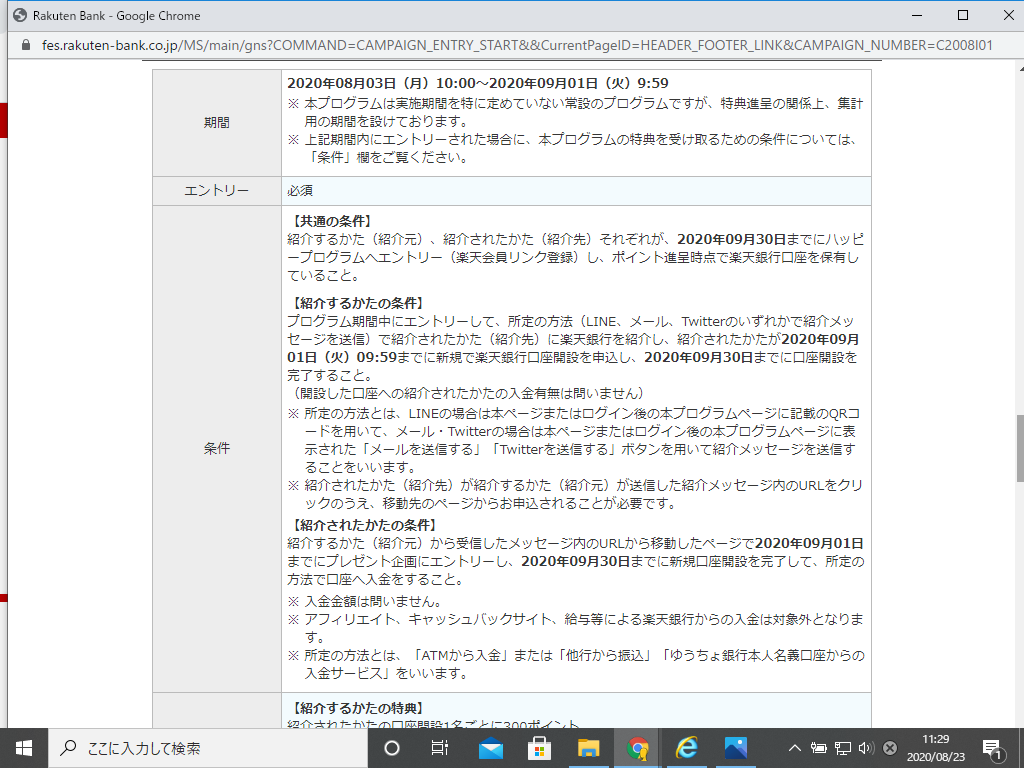Viewport: 1024px width, 768px height.
Task: Click the 【紹介されたかたの条件】 heading
Action: [x=364, y=525]
